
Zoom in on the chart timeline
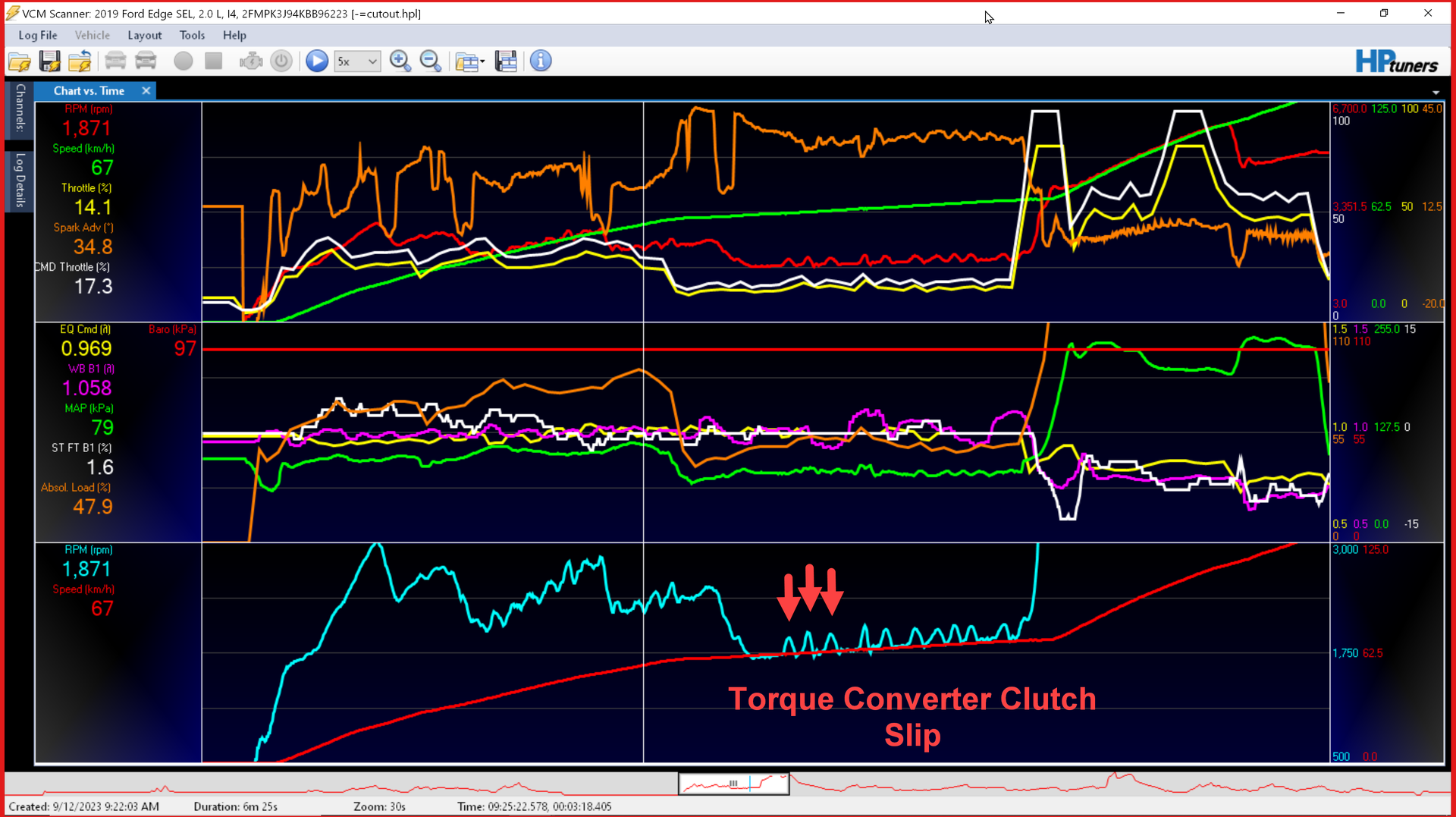[x=400, y=61]
